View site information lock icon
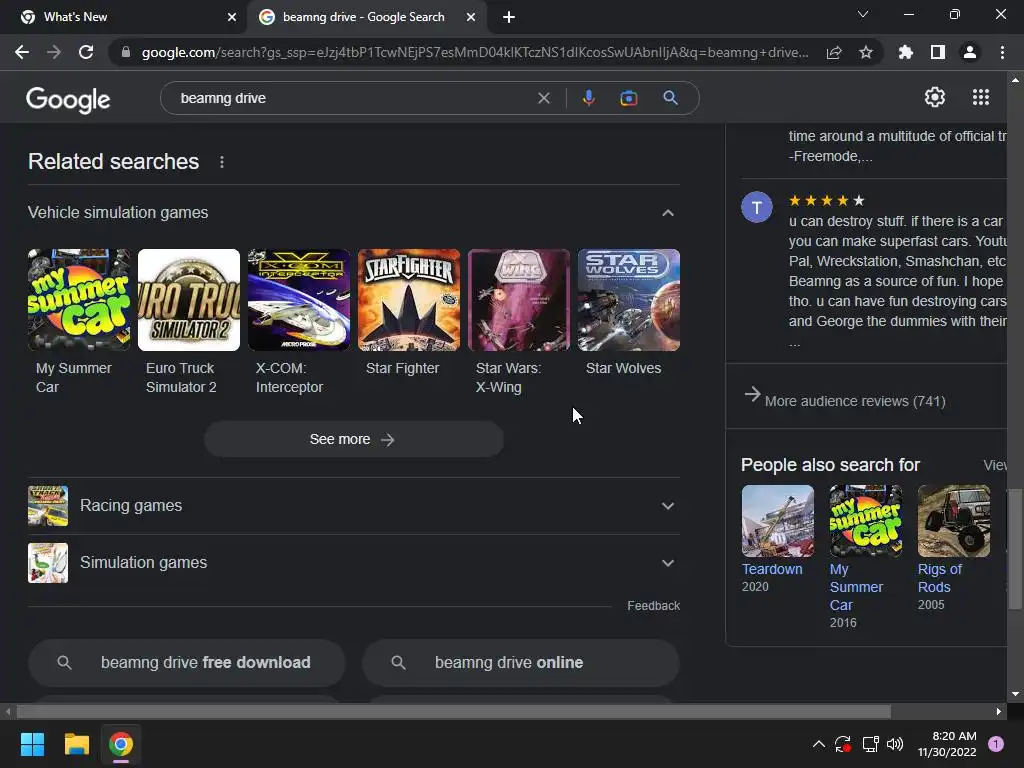 tap(126, 52)
